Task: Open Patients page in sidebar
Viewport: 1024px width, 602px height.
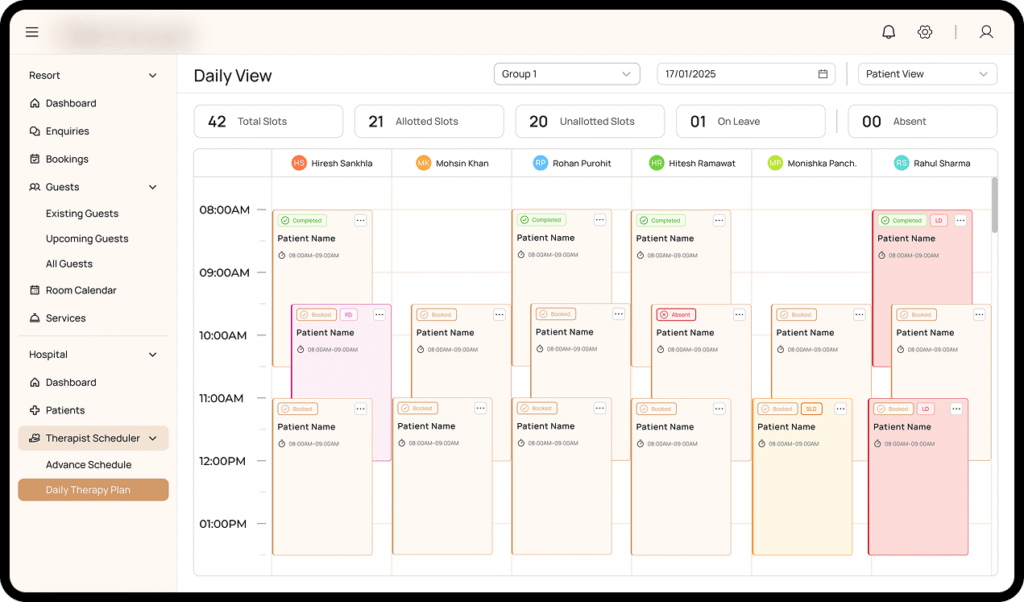Action: point(65,410)
